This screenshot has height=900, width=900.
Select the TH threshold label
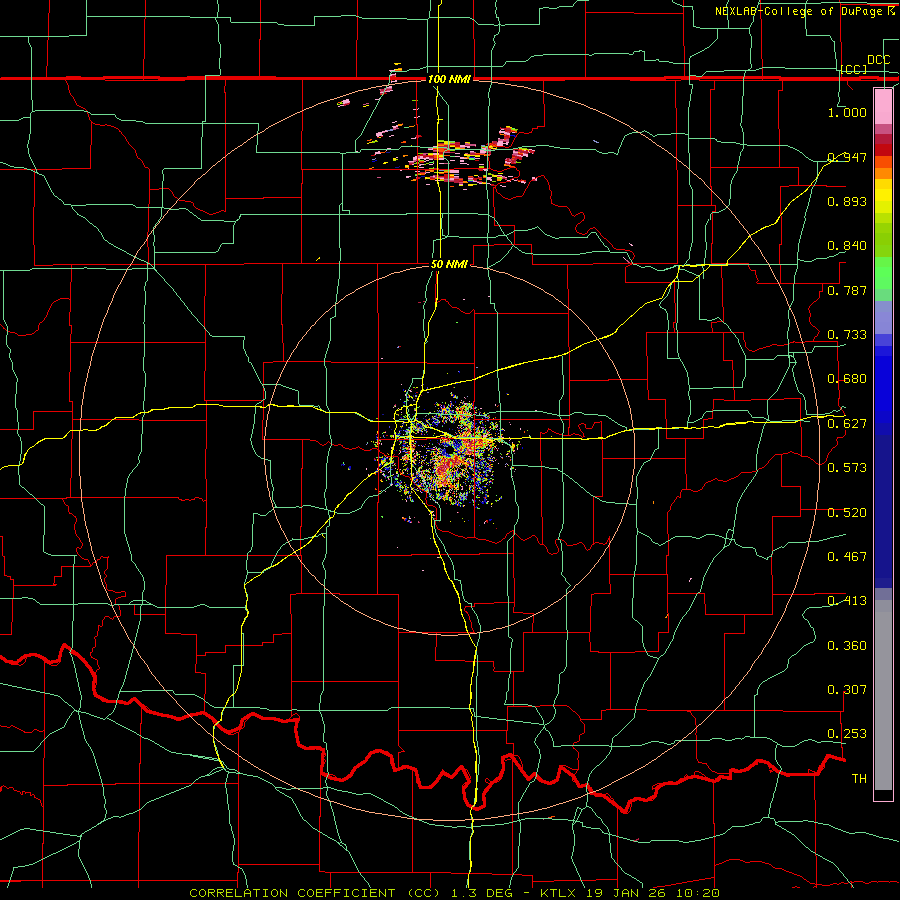(859, 779)
